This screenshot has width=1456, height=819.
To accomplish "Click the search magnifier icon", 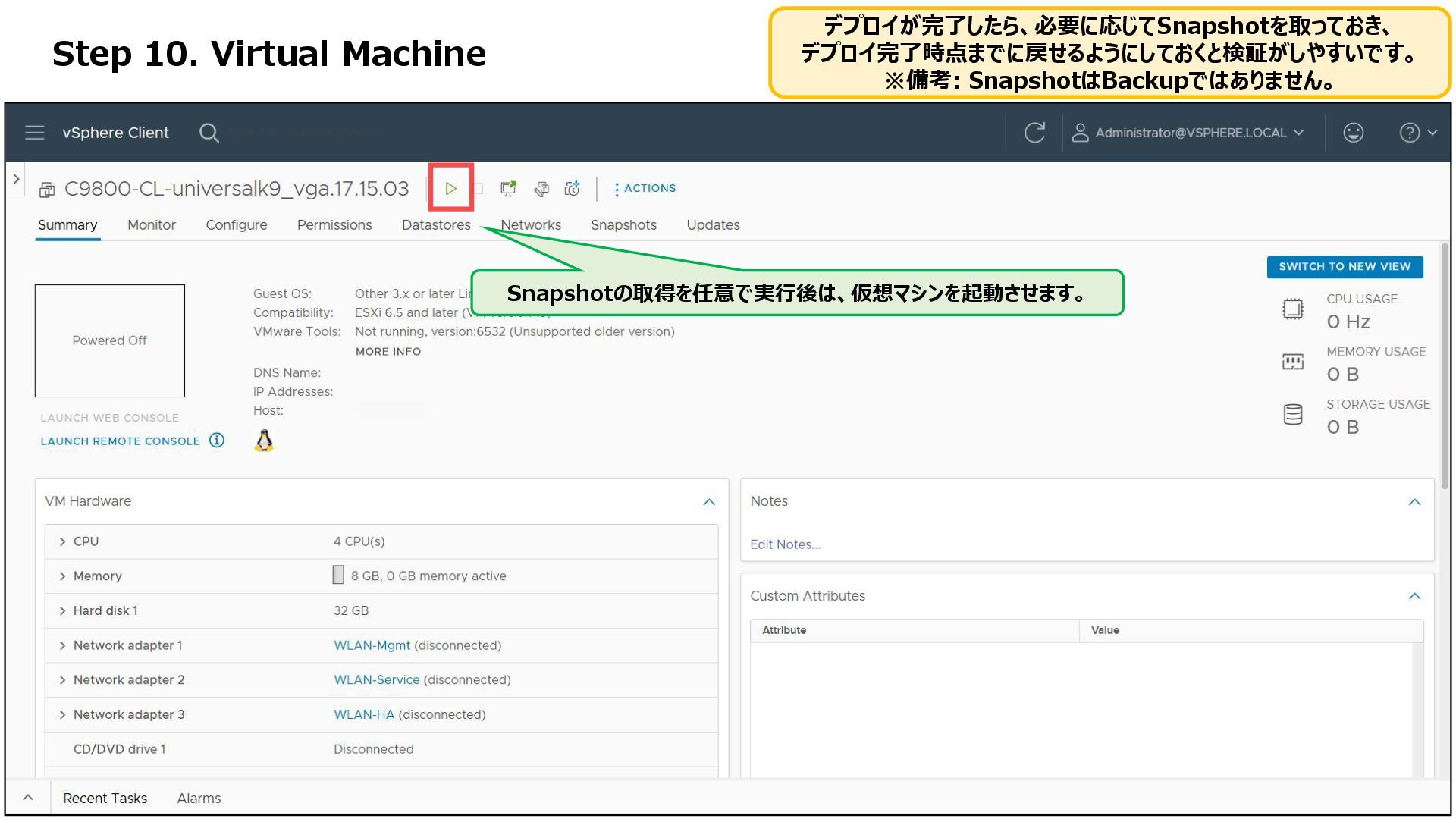I will [x=209, y=133].
